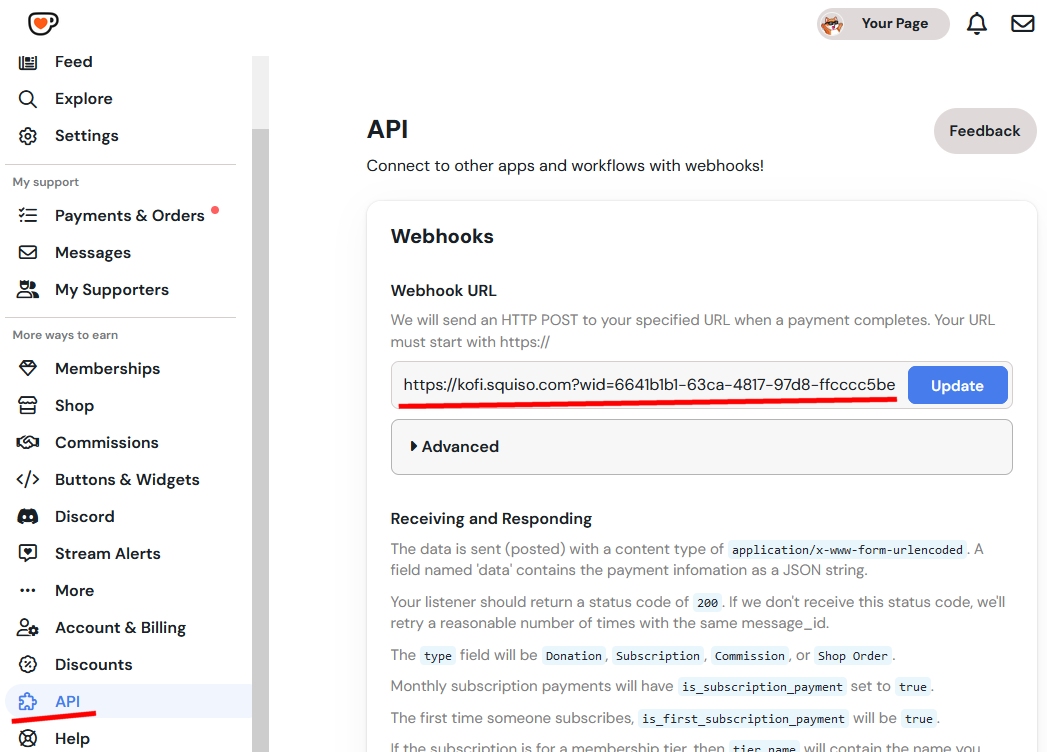
Task: Open the Memberships page
Action: [108, 369]
